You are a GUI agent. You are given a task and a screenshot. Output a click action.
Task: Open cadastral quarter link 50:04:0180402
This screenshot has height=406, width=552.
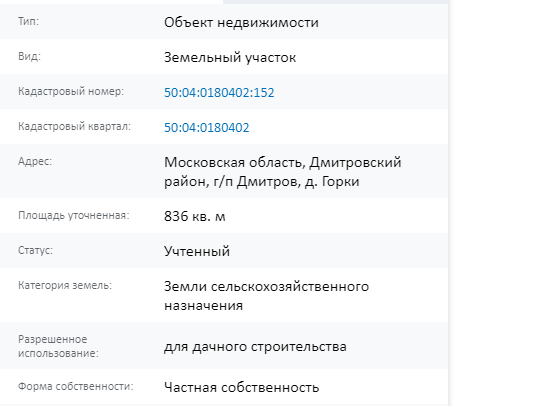207,127
